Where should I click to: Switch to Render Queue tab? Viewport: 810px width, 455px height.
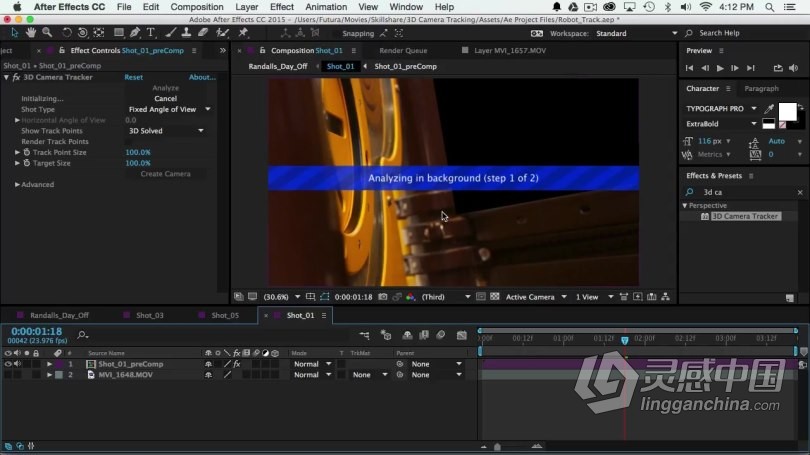click(403, 51)
